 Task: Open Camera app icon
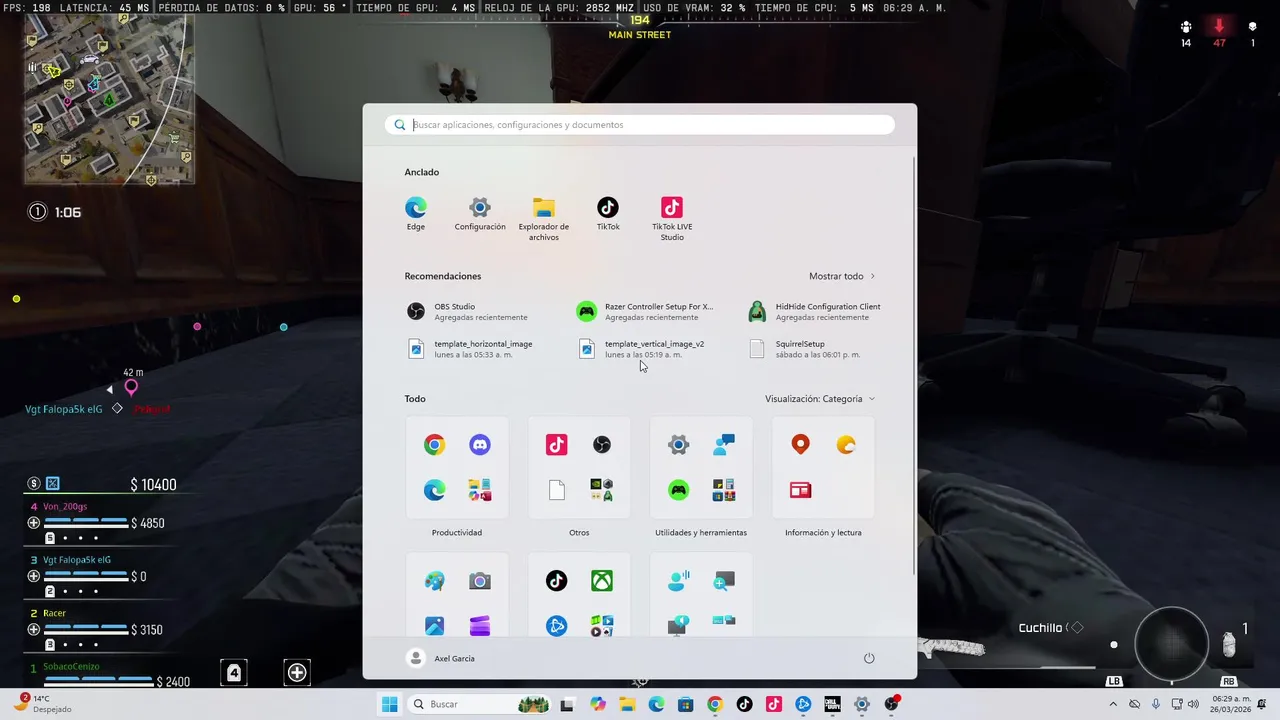tap(480, 581)
